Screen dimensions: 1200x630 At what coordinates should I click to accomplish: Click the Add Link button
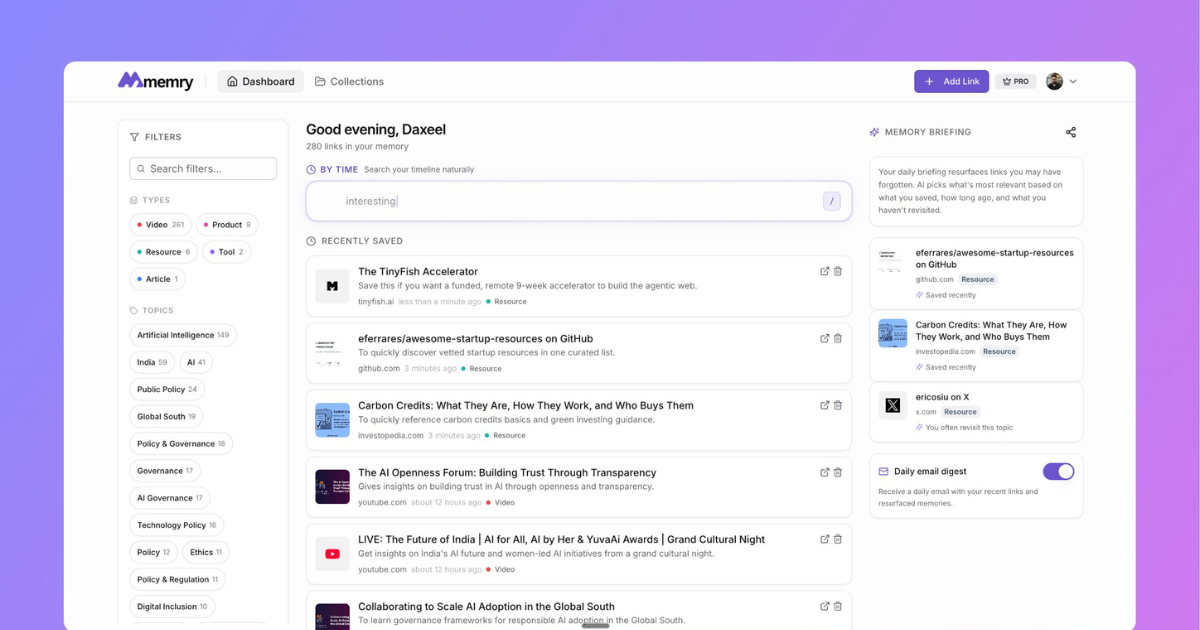(951, 82)
